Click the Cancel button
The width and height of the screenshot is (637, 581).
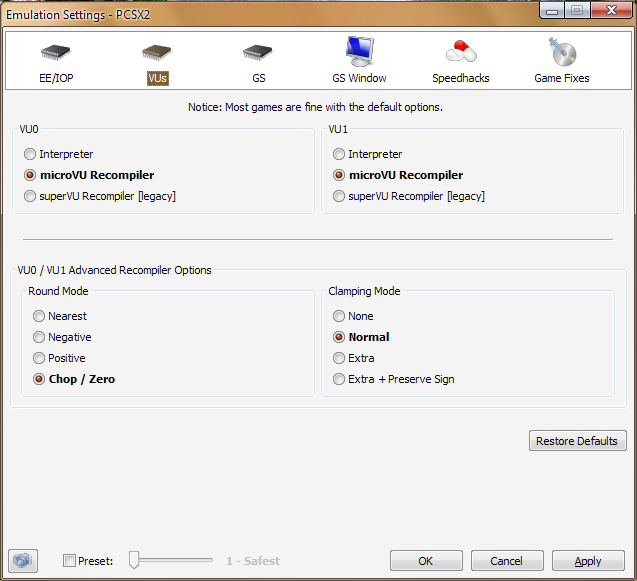507,561
